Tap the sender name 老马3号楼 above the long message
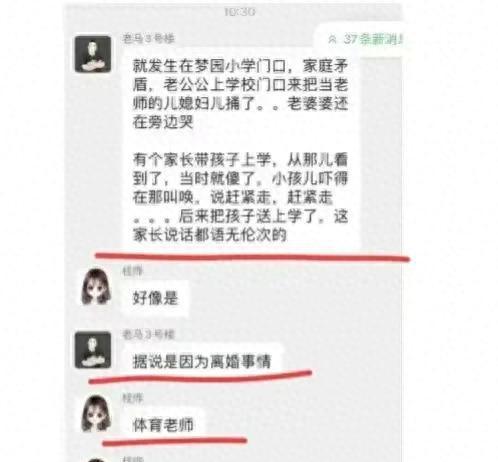The image size is (498, 462). pos(148,39)
